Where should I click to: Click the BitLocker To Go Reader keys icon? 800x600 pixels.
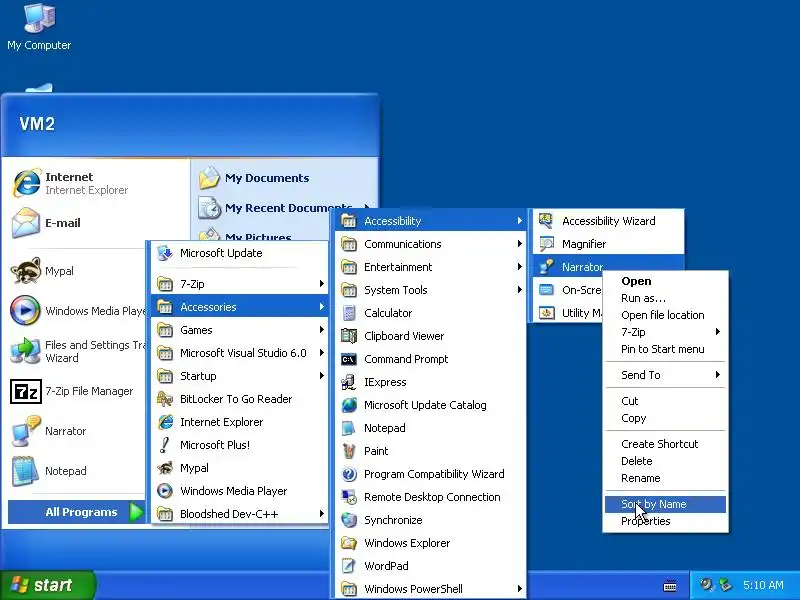tap(165, 399)
